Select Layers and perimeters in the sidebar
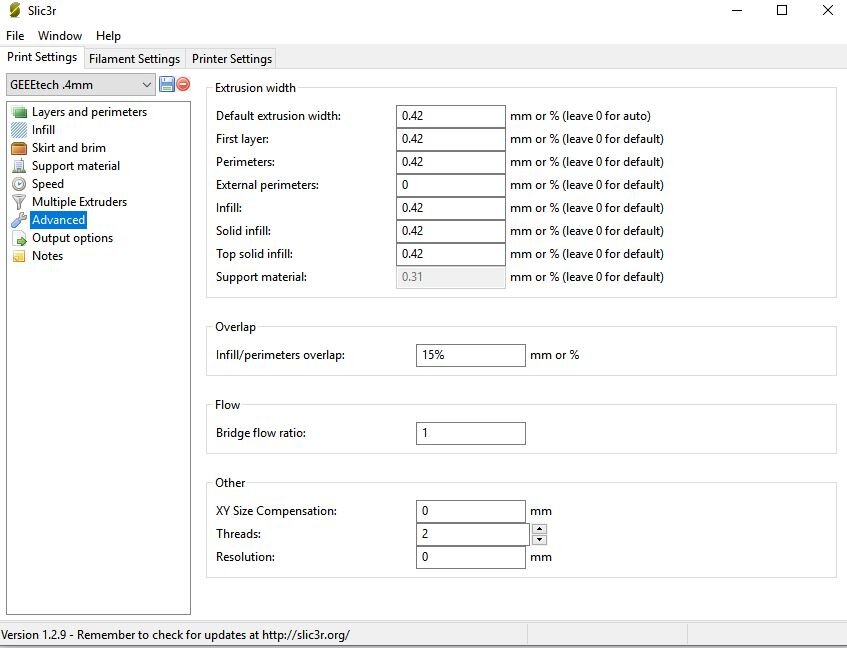Viewport: 847px width, 648px height. 90,112
